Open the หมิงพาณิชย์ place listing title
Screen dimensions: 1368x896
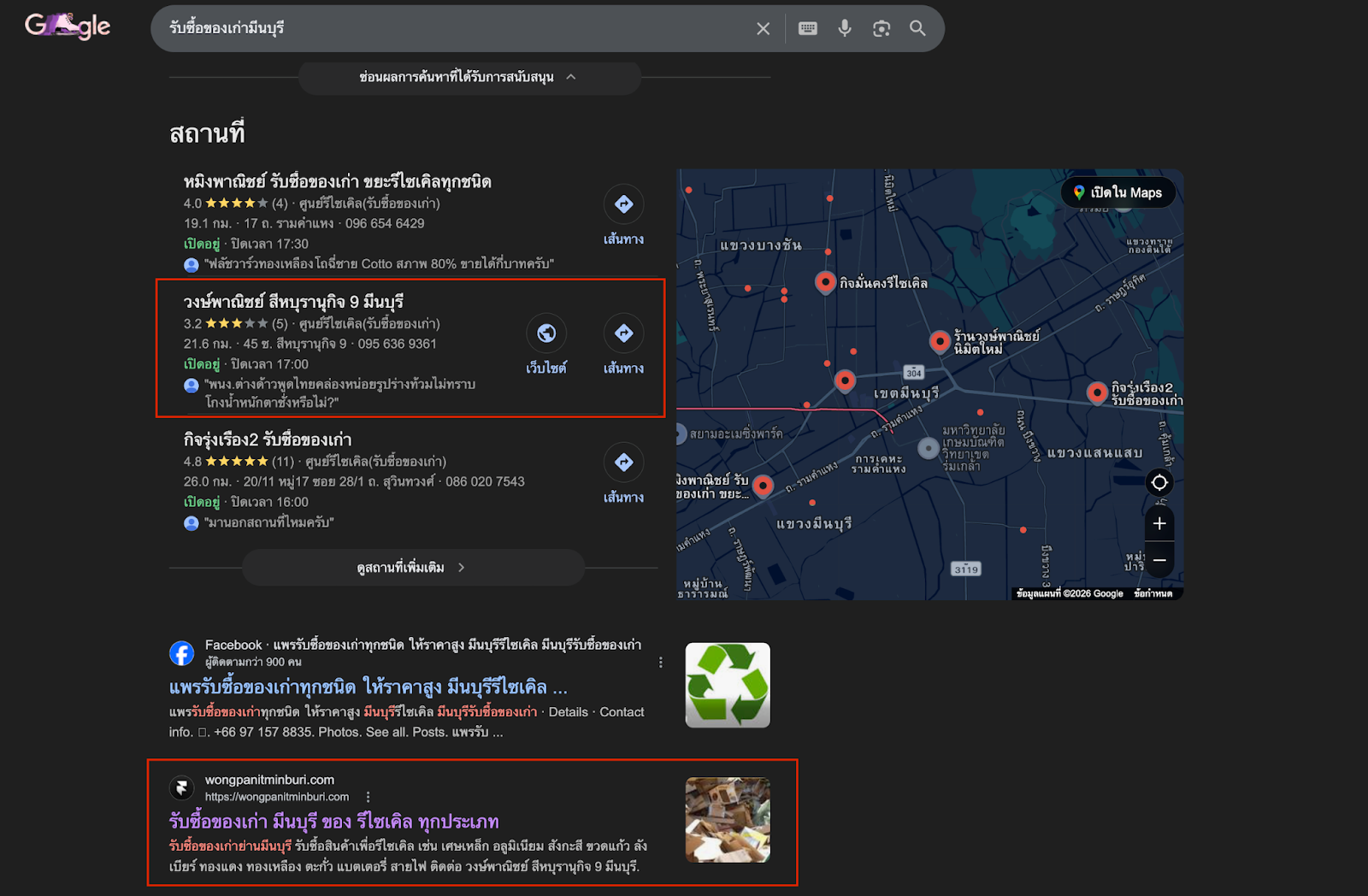coord(338,181)
